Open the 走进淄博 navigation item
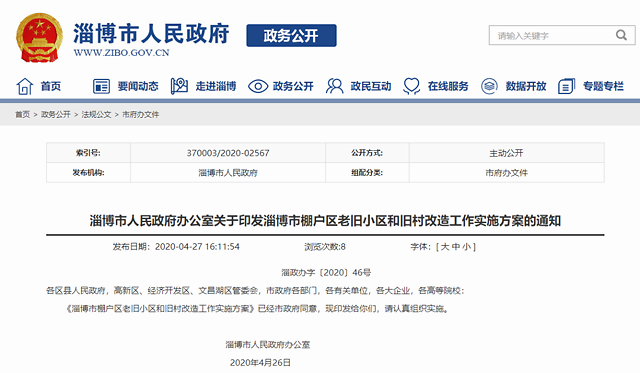 coord(216,86)
